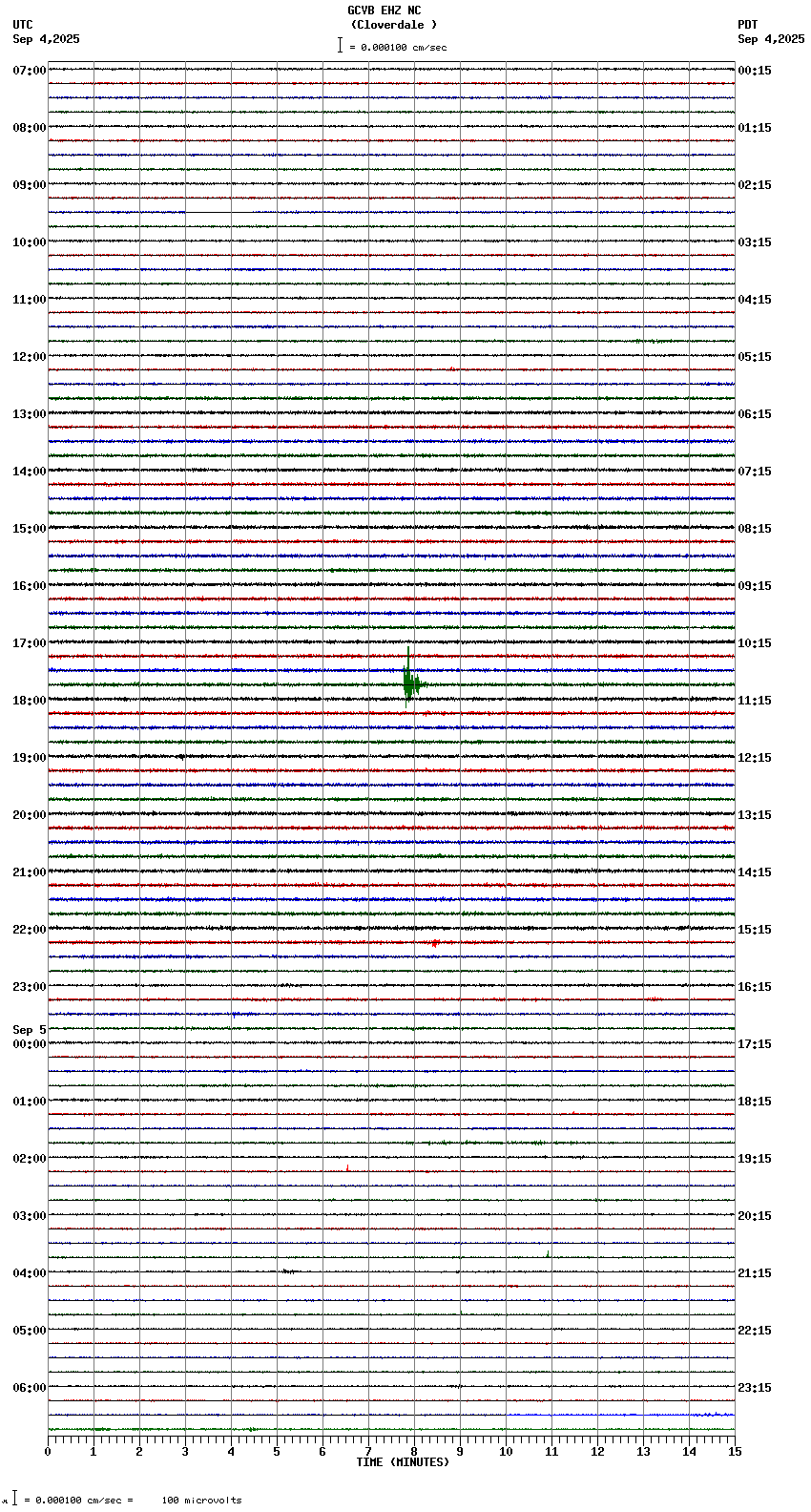Click the 01:15 PDT time label

(x=755, y=128)
